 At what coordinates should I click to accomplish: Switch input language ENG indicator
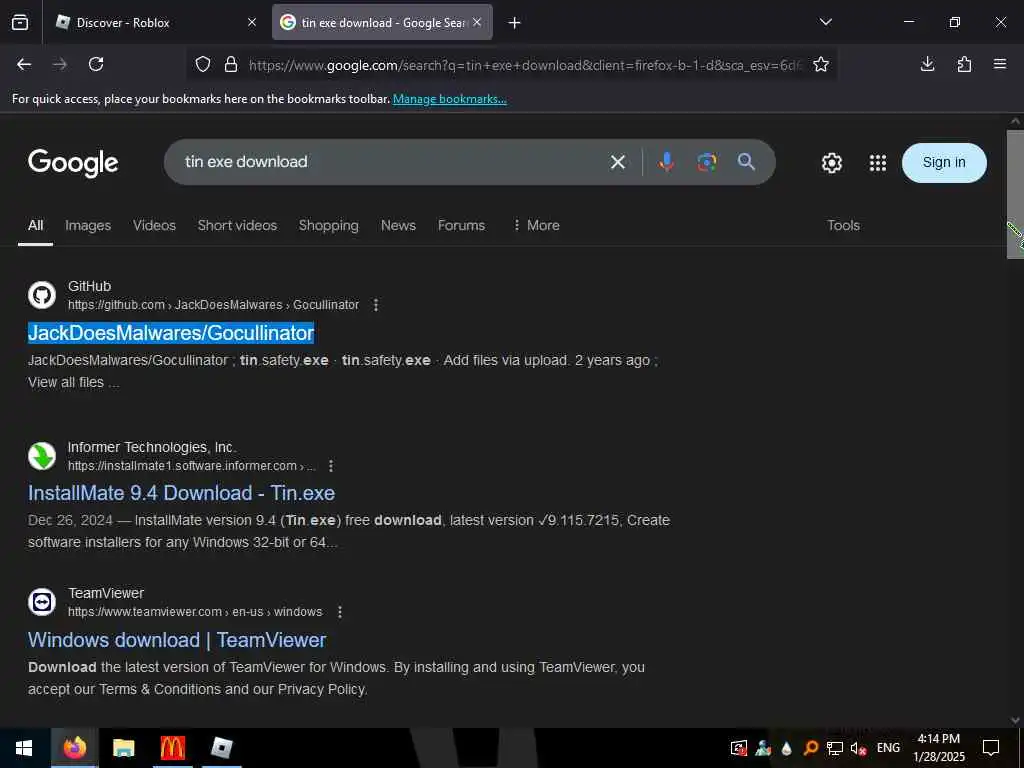pyautogui.click(x=888, y=748)
